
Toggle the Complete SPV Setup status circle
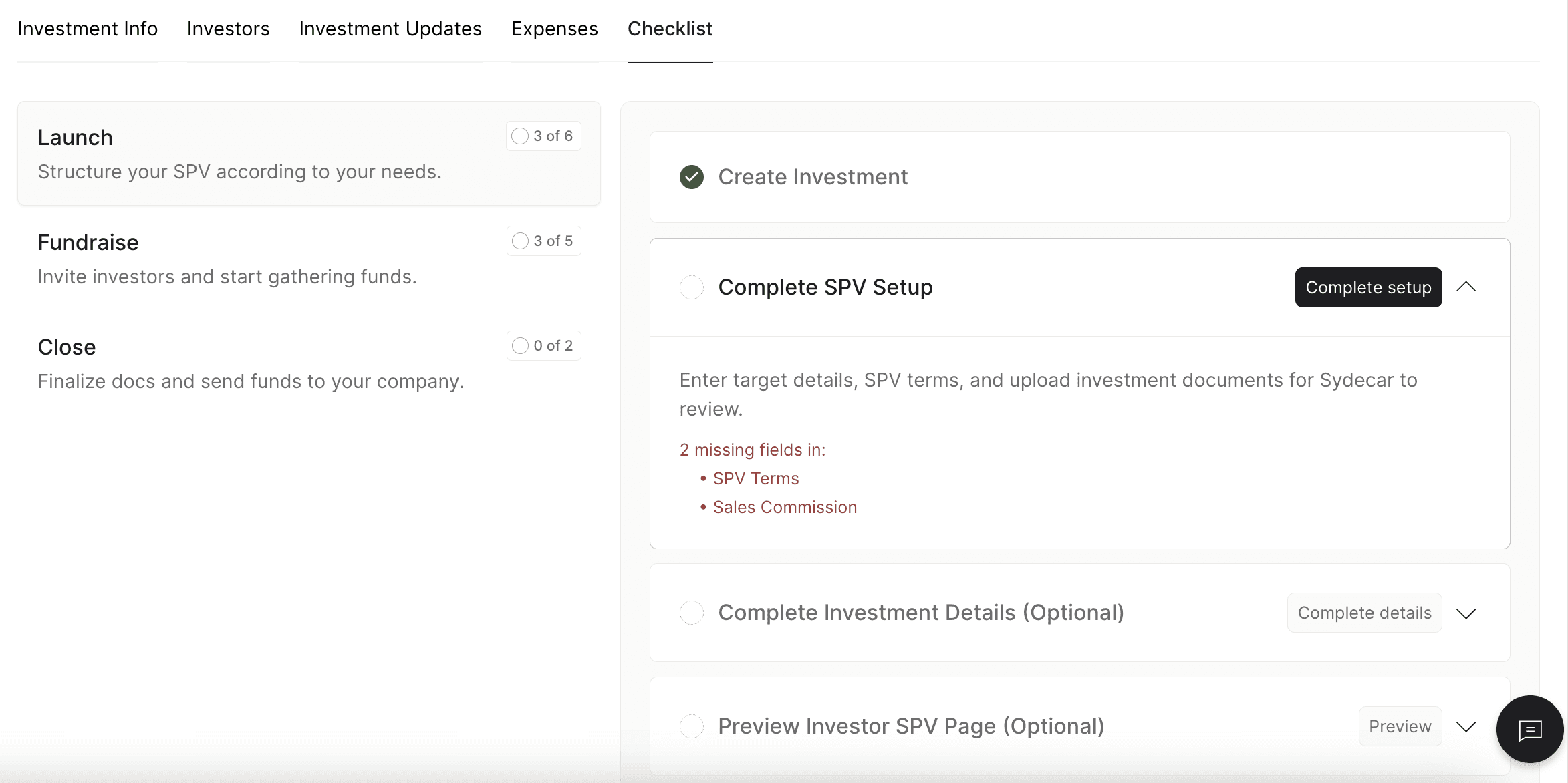[691, 287]
